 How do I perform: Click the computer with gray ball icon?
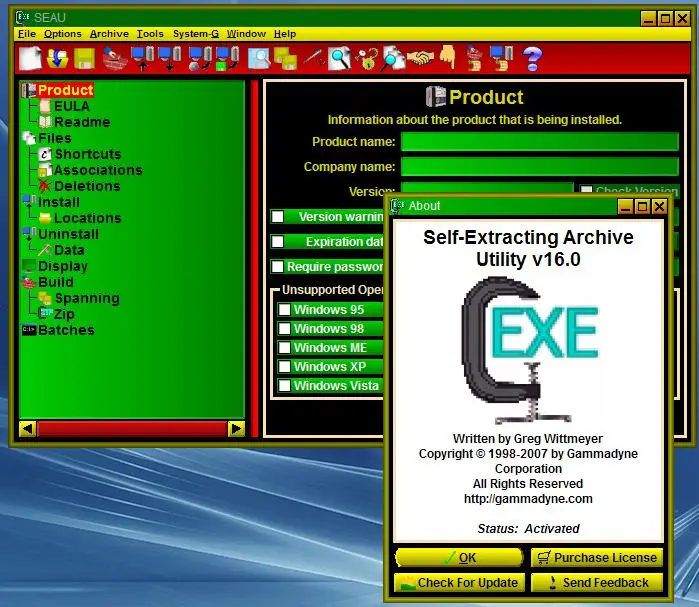[200, 58]
